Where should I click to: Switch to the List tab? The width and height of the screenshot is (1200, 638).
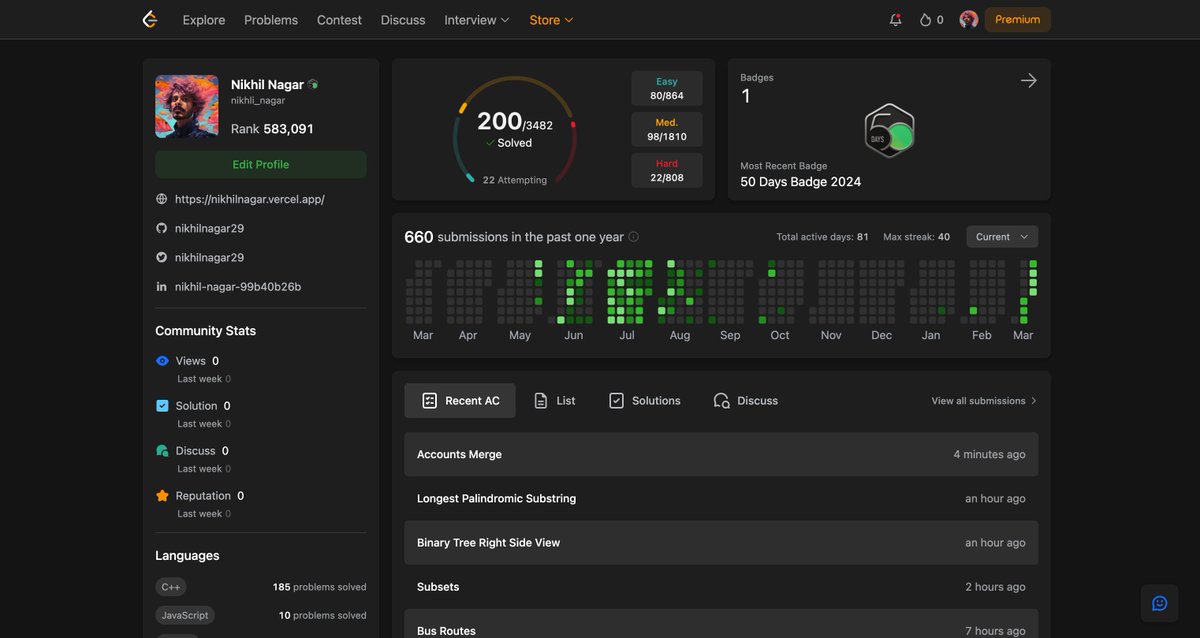(x=555, y=400)
